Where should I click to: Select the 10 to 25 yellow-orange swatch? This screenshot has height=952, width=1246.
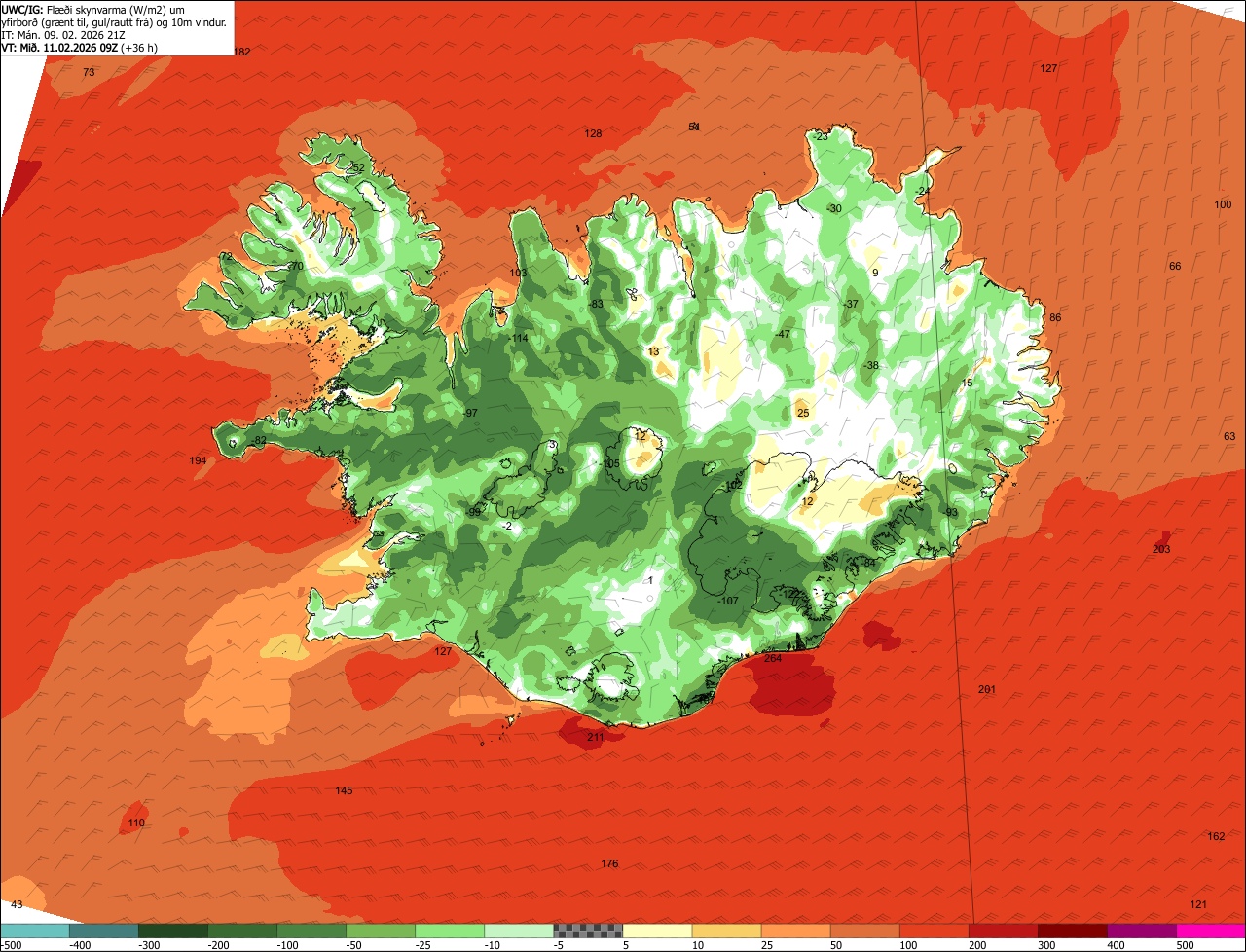point(726,931)
